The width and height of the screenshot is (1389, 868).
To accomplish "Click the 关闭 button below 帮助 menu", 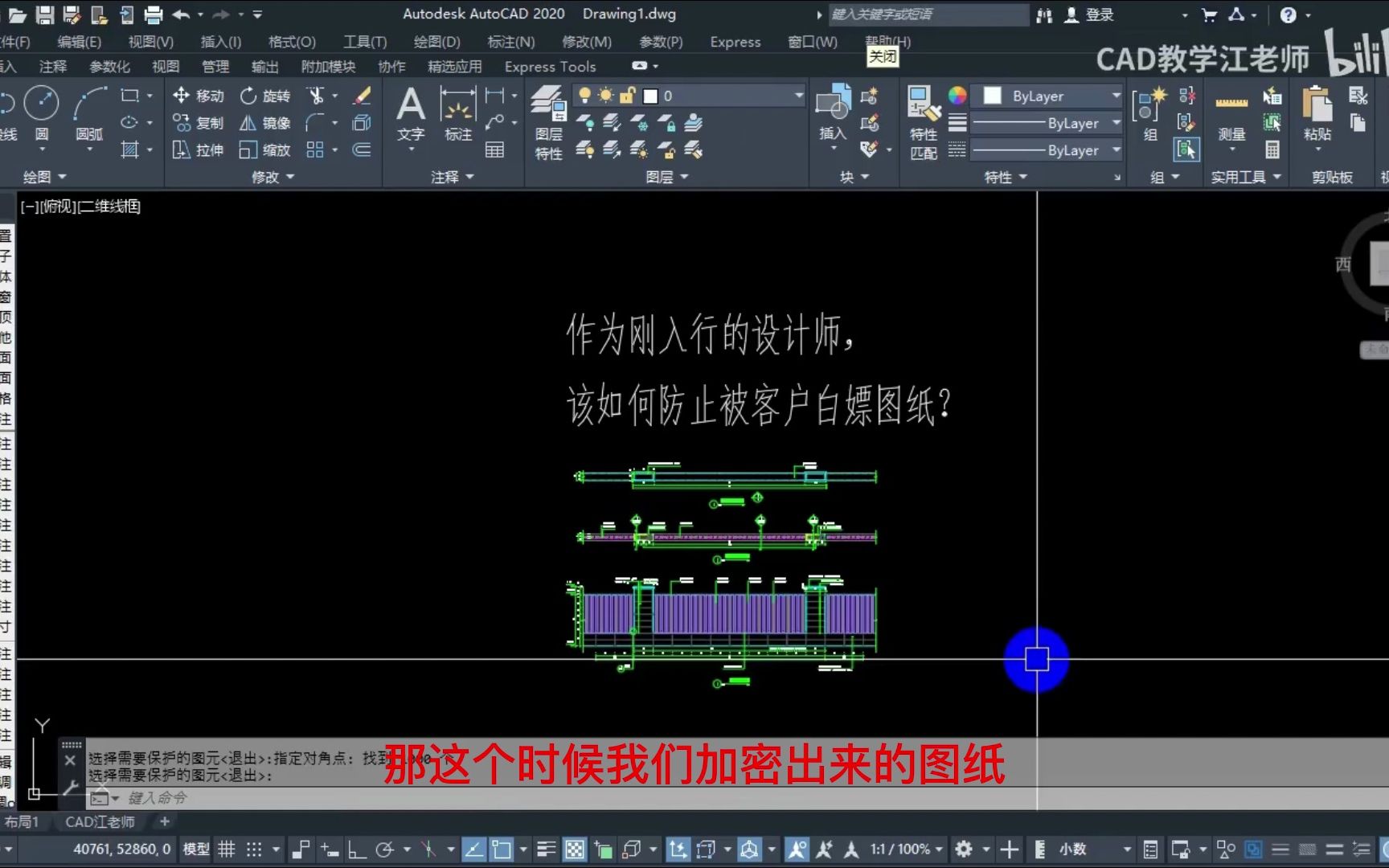I will coord(882,56).
